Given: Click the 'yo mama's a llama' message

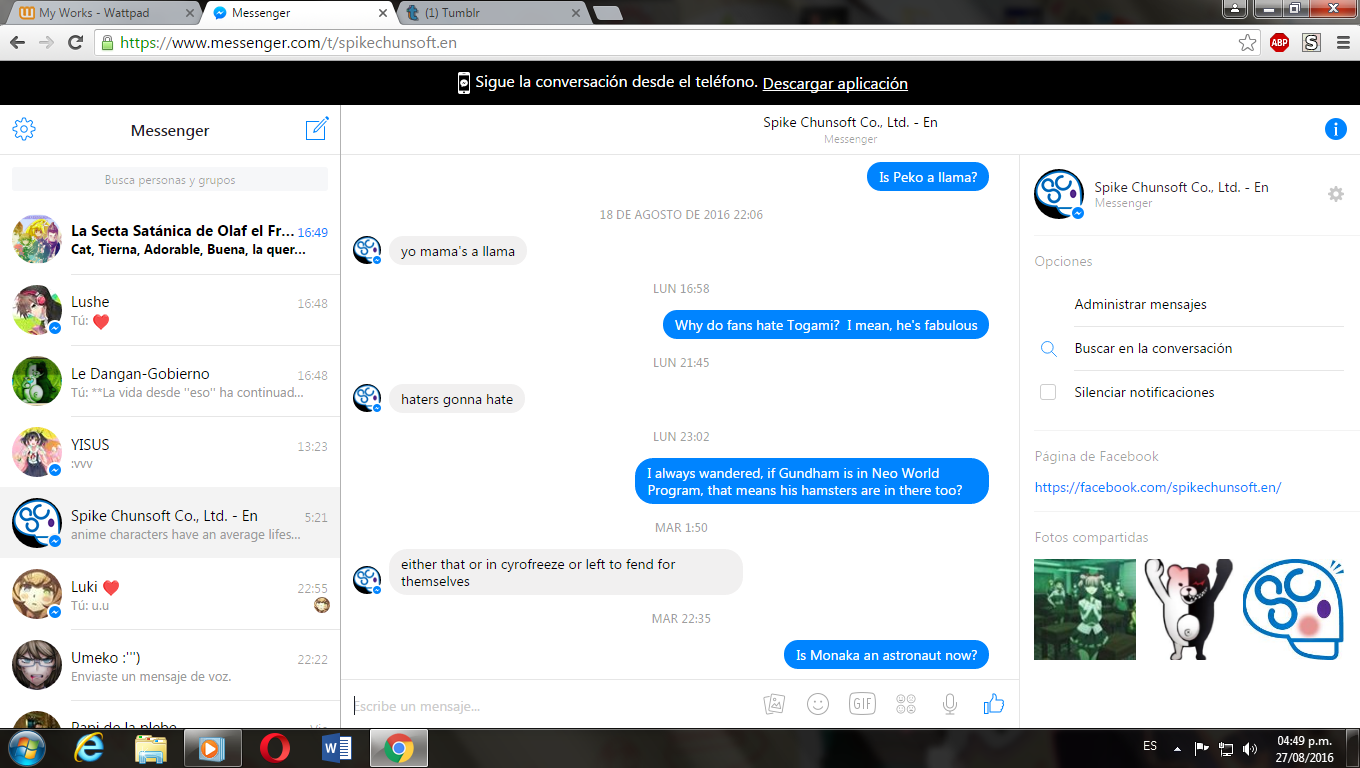Looking at the screenshot, I should coord(458,251).
